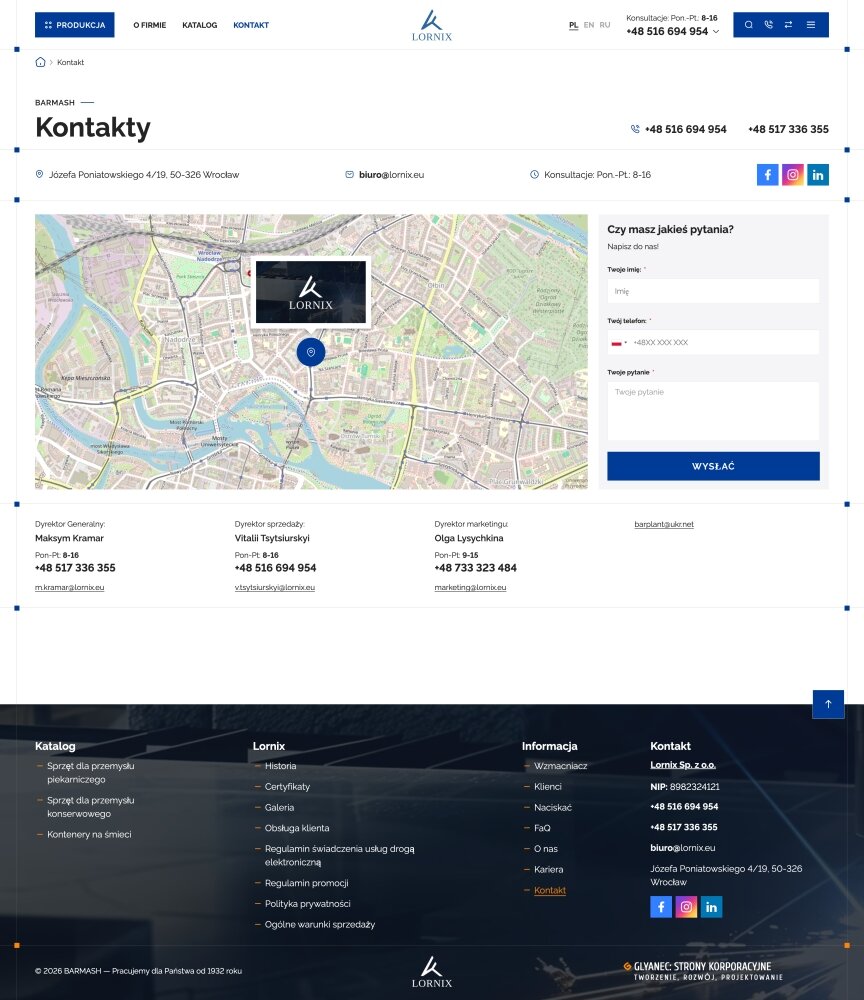Open the footer Instagram icon
The width and height of the screenshot is (864, 1000).
click(686, 907)
